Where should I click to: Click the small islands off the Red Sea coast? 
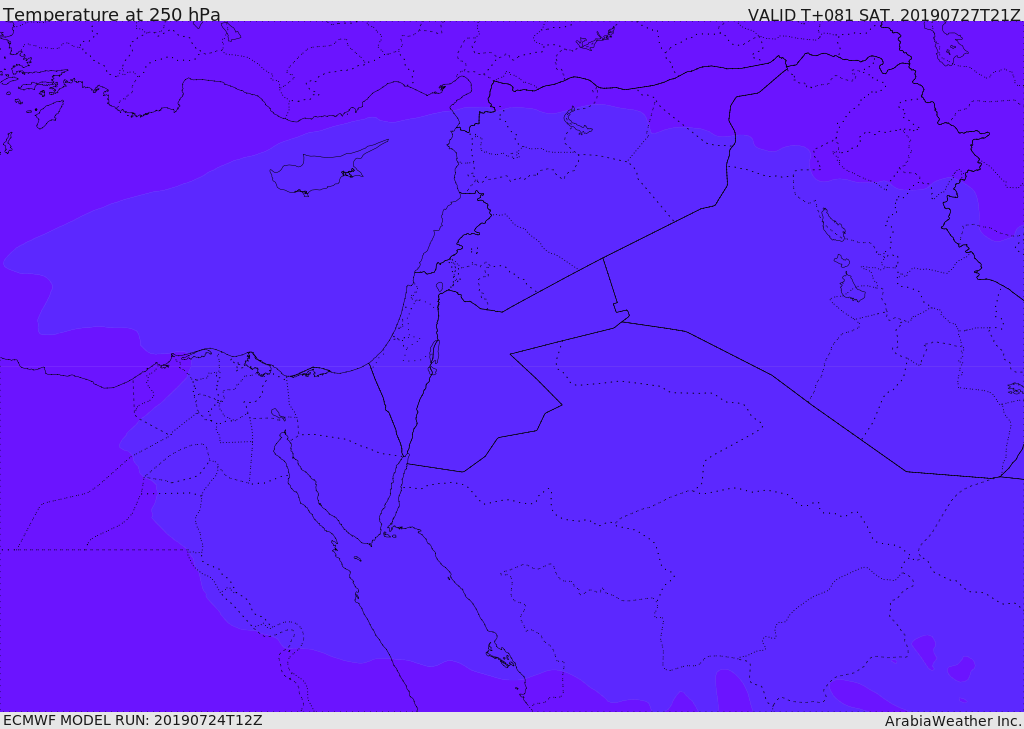[x=500, y=656]
